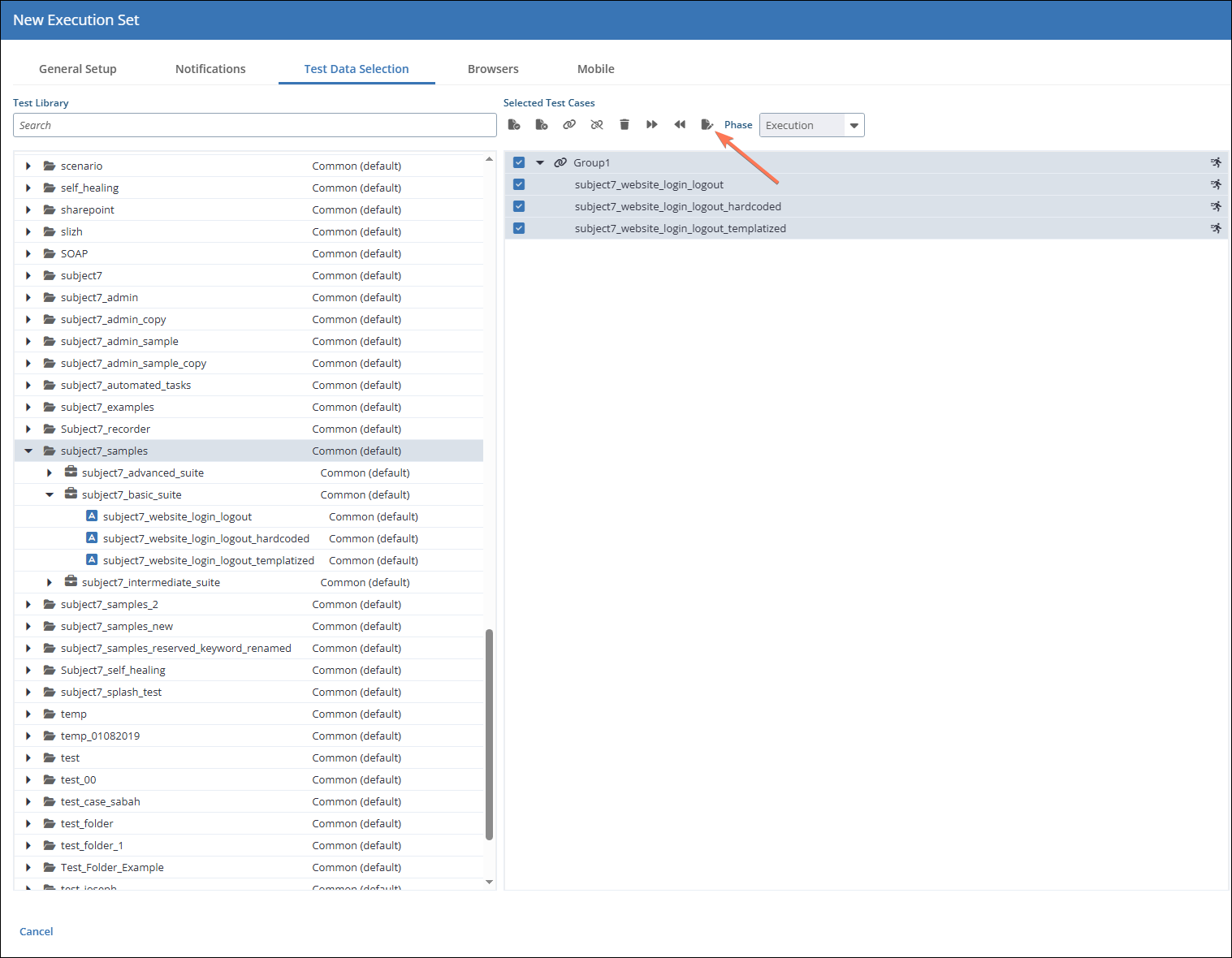The height and width of the screenshot is (958, 1232).
Task: Uncheck subject7_website_login_logout_hardcoded in selected cases
Action: 519,206
